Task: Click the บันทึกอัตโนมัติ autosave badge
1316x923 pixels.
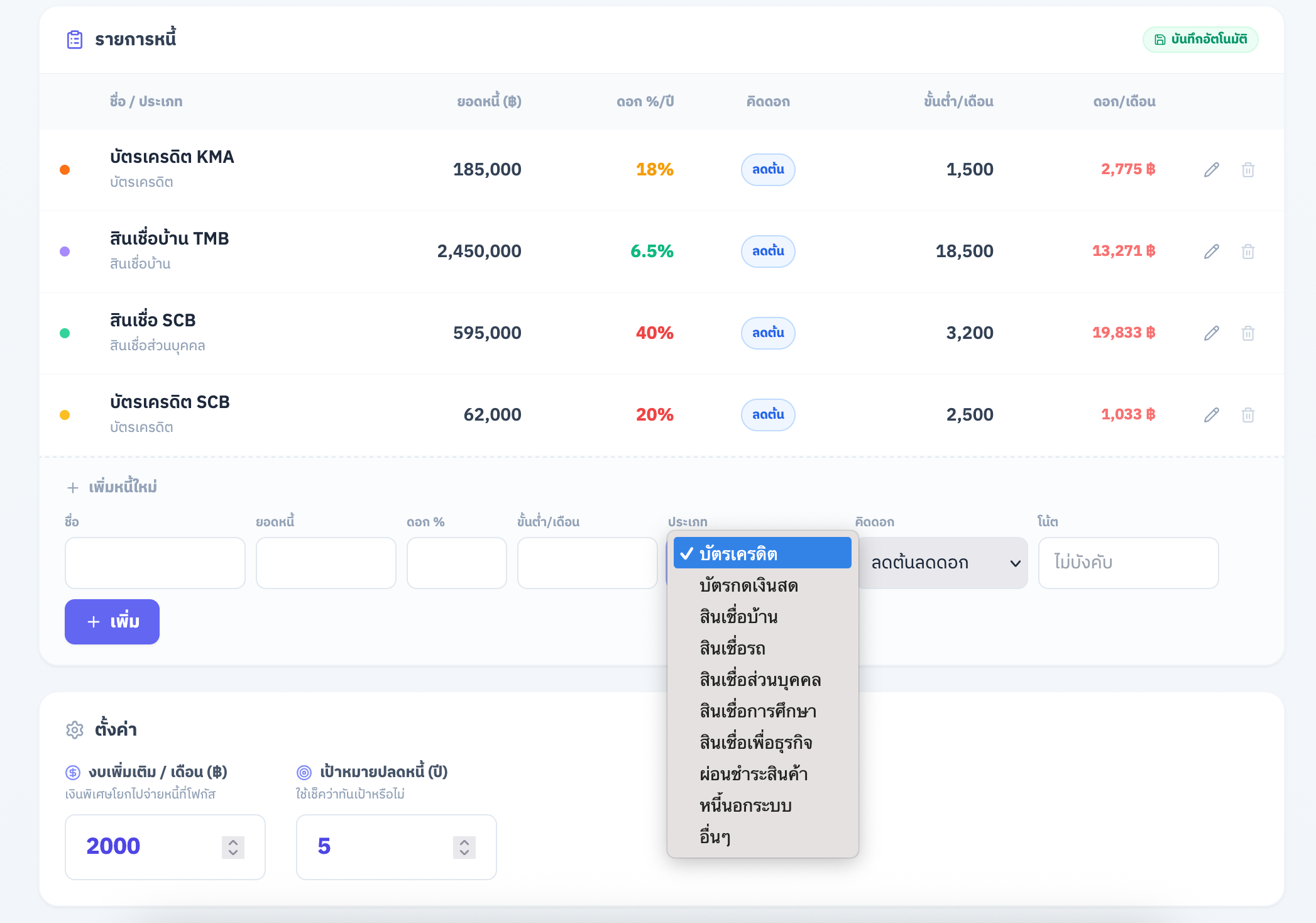Action: point(1200,40)
